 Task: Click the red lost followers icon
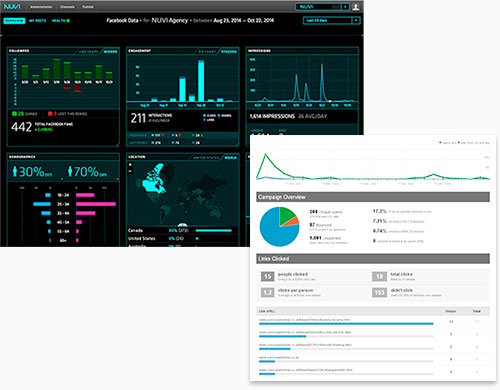[x=50, y=114]
